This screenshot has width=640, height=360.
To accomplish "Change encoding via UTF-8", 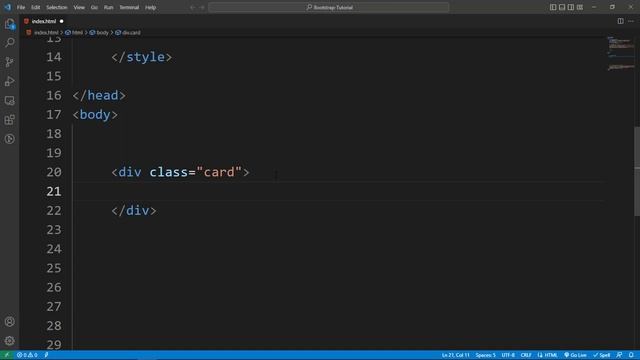I will click(x=508, y=355).
